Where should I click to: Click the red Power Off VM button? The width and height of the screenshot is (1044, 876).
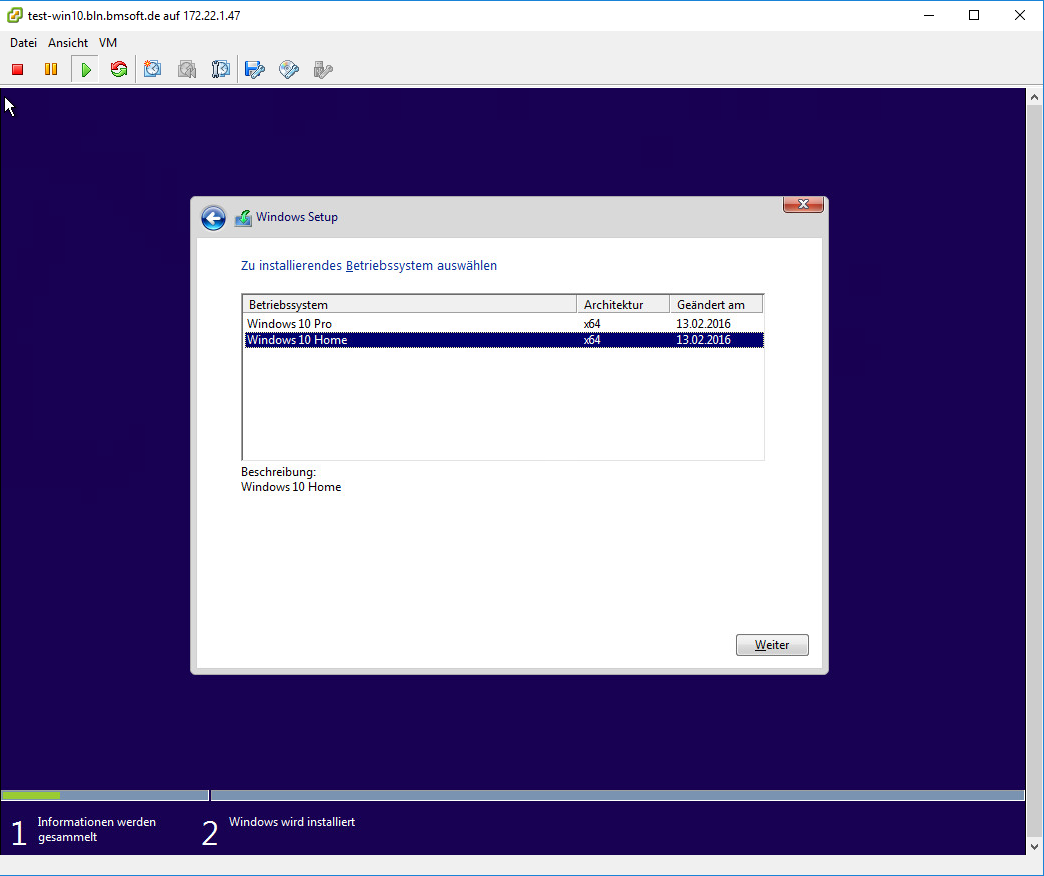pyautogui.click(x=17, y=69)
